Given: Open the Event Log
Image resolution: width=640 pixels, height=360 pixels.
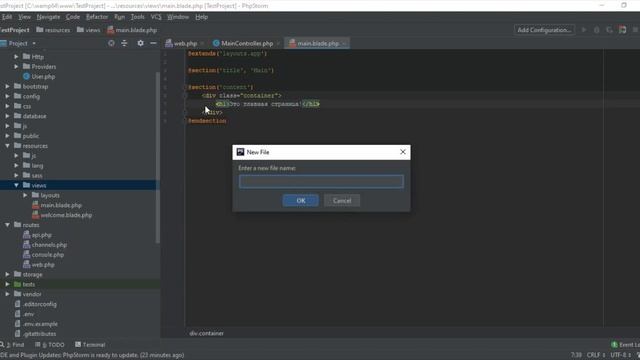Looking at the screenshot, I should coord(626,344).
